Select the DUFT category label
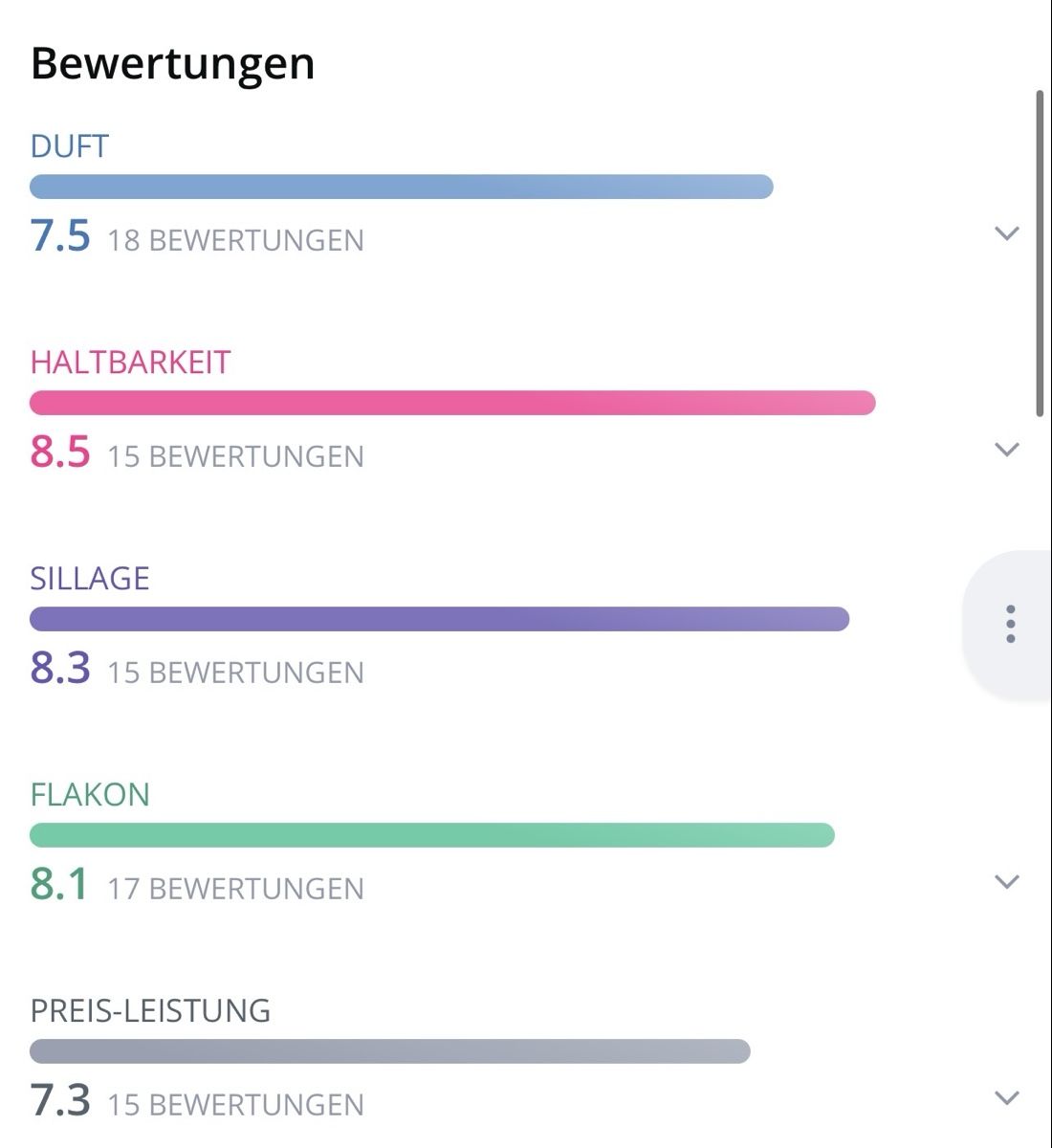 coord(70,146)
